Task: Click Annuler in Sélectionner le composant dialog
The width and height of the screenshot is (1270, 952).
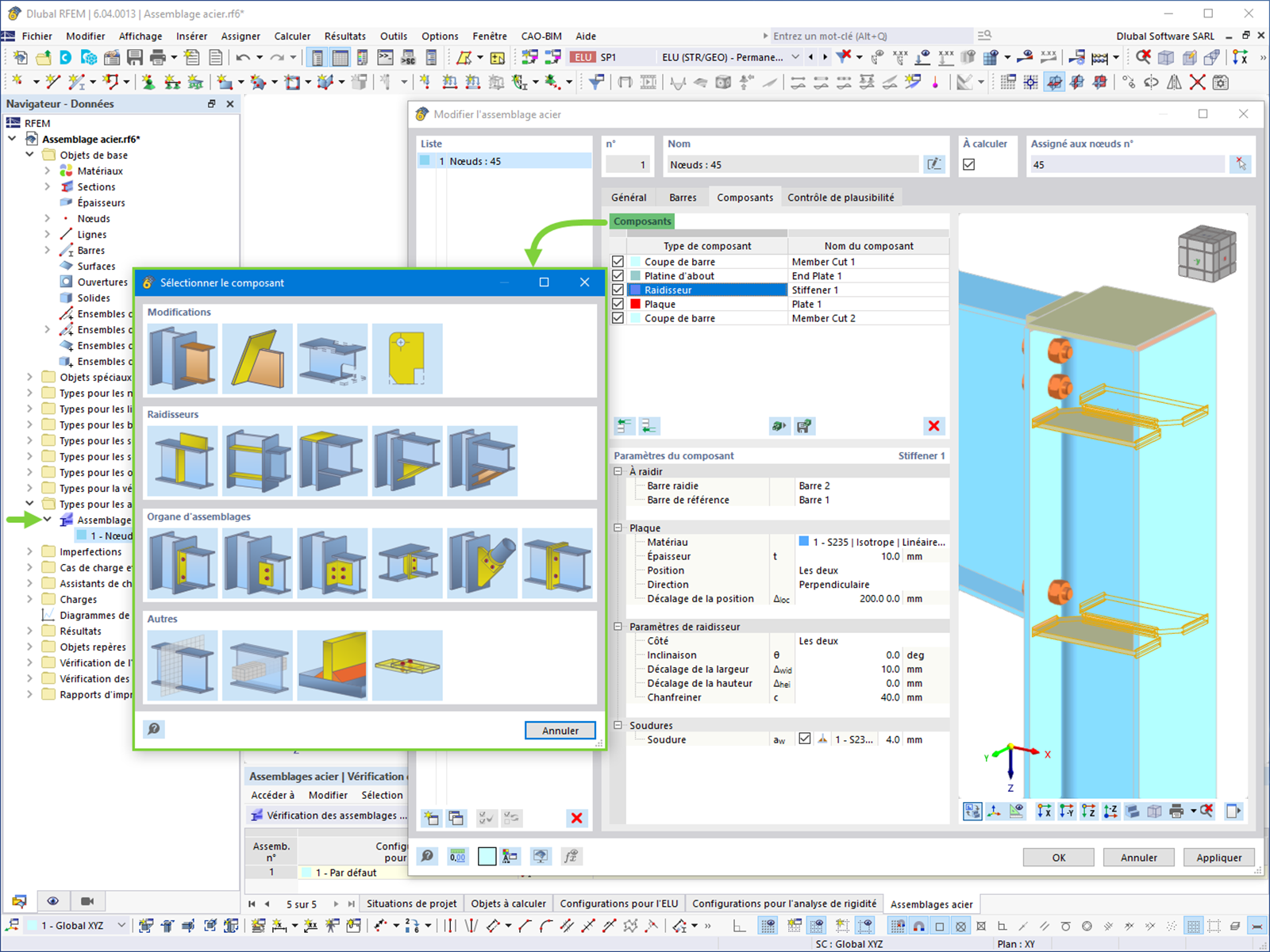Action: coord(560,731)
